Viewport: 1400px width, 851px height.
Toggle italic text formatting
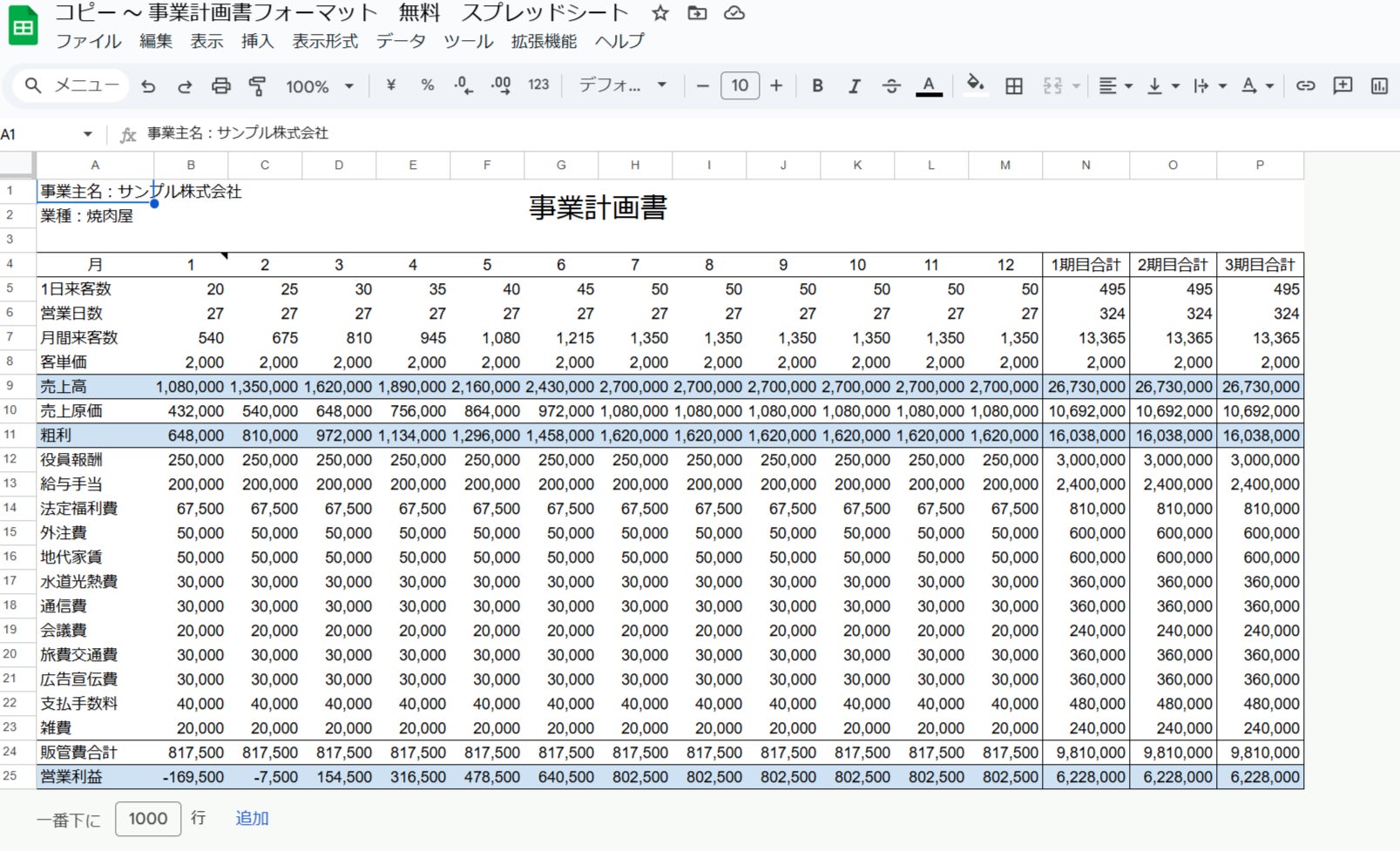[x=854, y=85]
